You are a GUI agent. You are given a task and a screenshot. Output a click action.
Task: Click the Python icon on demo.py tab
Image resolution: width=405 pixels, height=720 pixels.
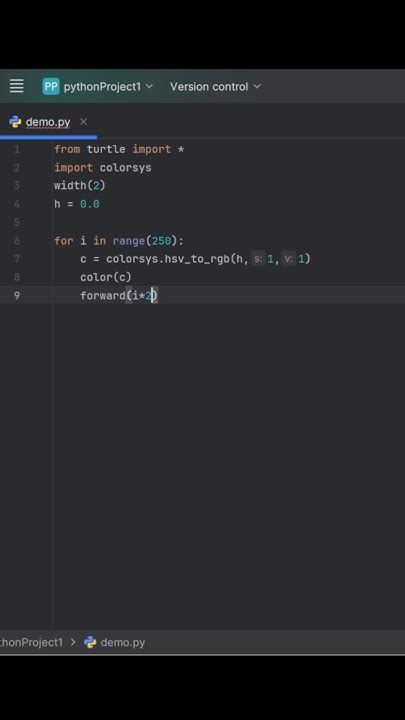pos(15,122)
